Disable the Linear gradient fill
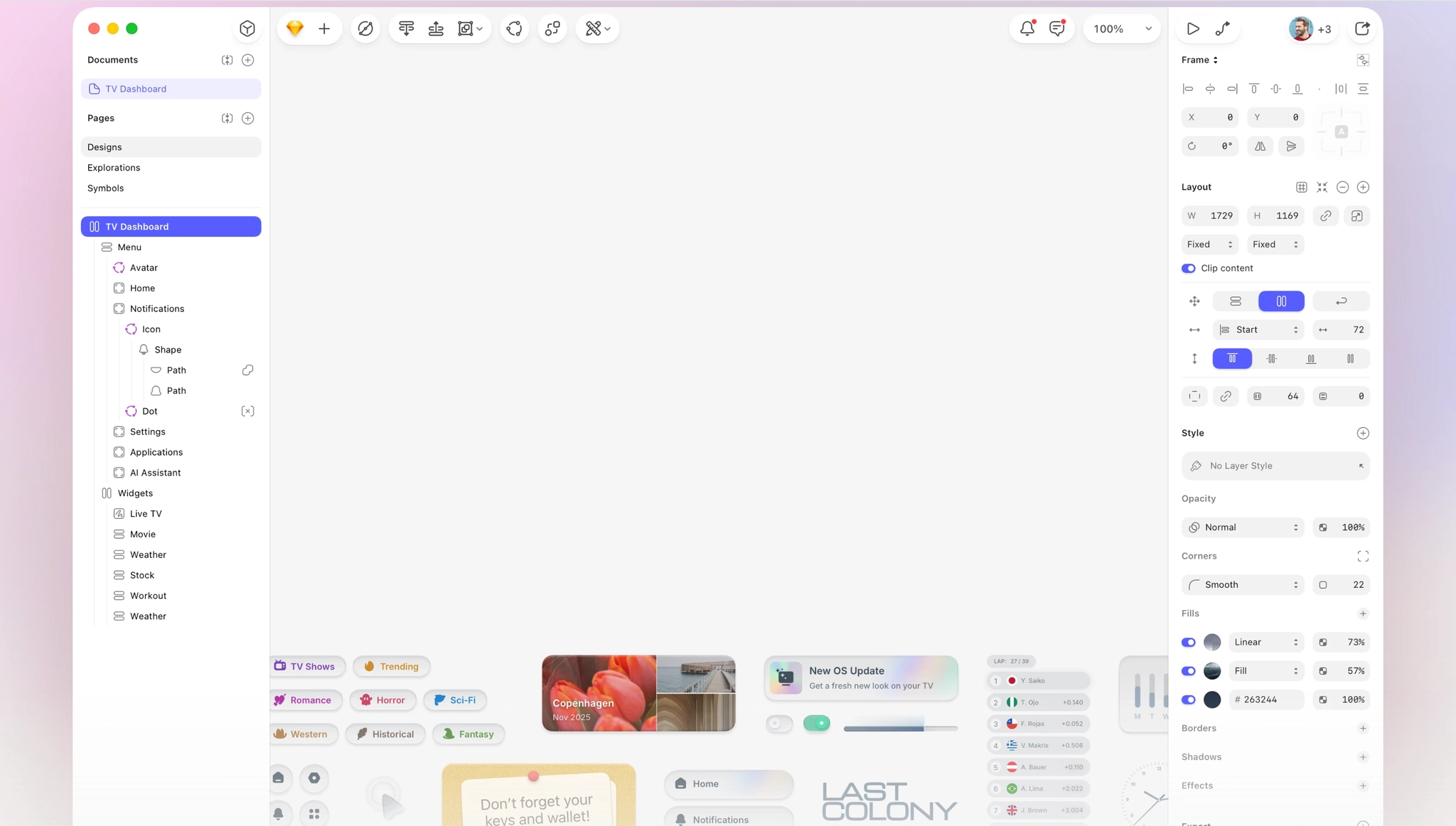Image resolution: width=1456 pixels, height=826 pixels. tap(1188, 642)
